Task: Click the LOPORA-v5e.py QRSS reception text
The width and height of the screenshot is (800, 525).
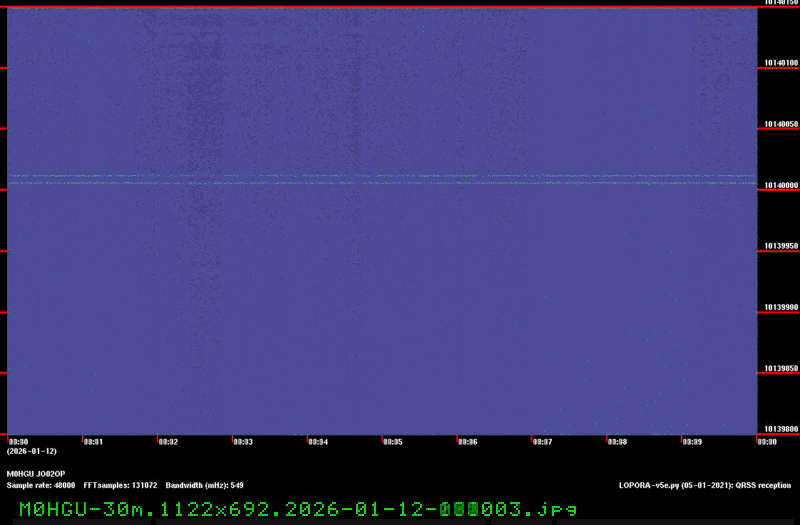Action: tap(705, 485)
